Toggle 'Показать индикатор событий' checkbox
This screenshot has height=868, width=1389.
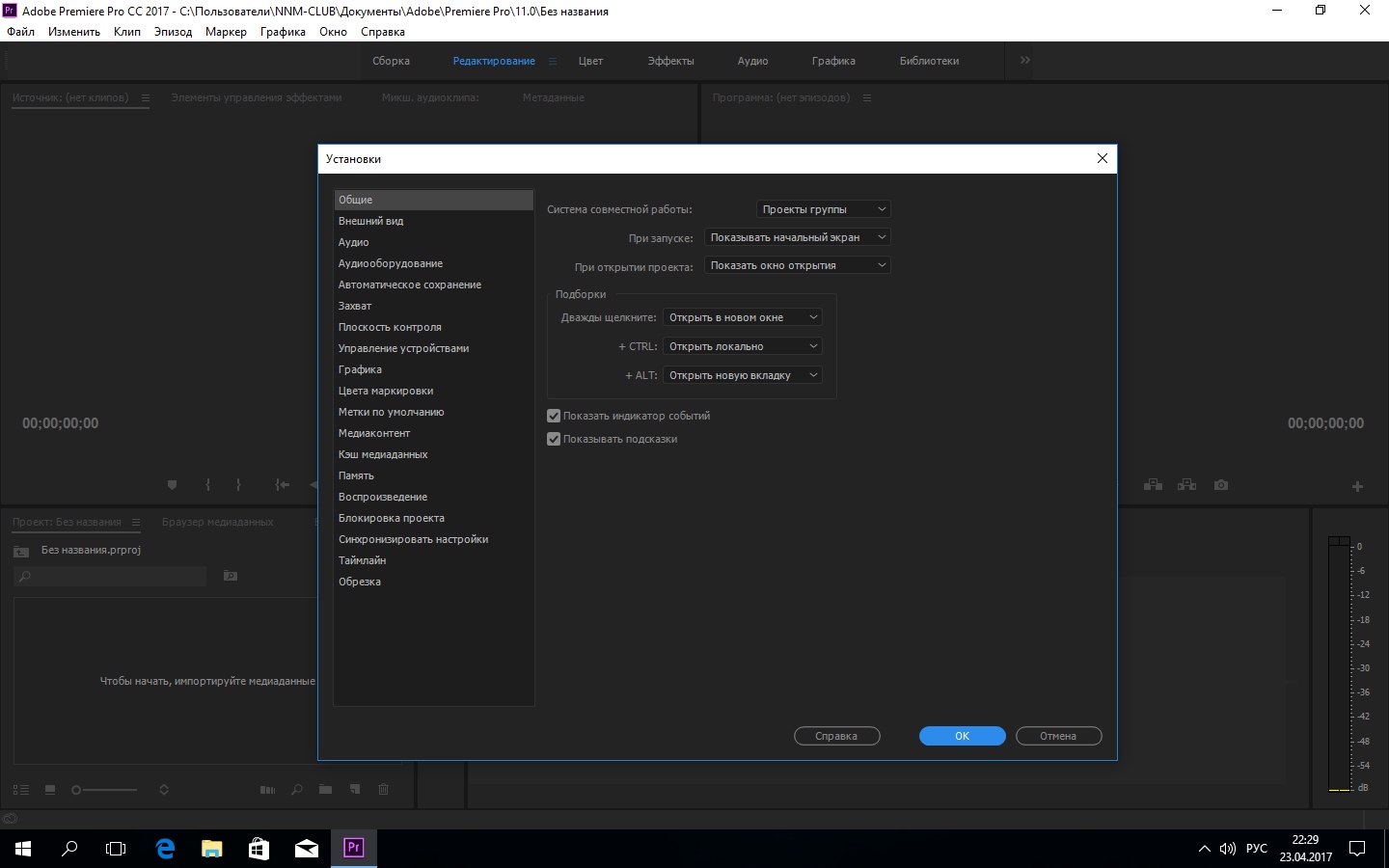click(554, 416)
